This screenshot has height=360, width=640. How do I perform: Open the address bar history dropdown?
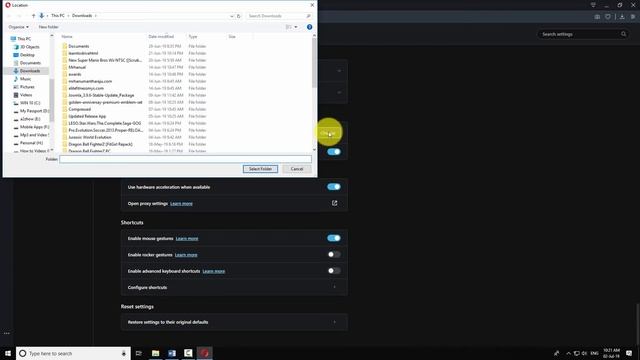click(x=231, y=16)
